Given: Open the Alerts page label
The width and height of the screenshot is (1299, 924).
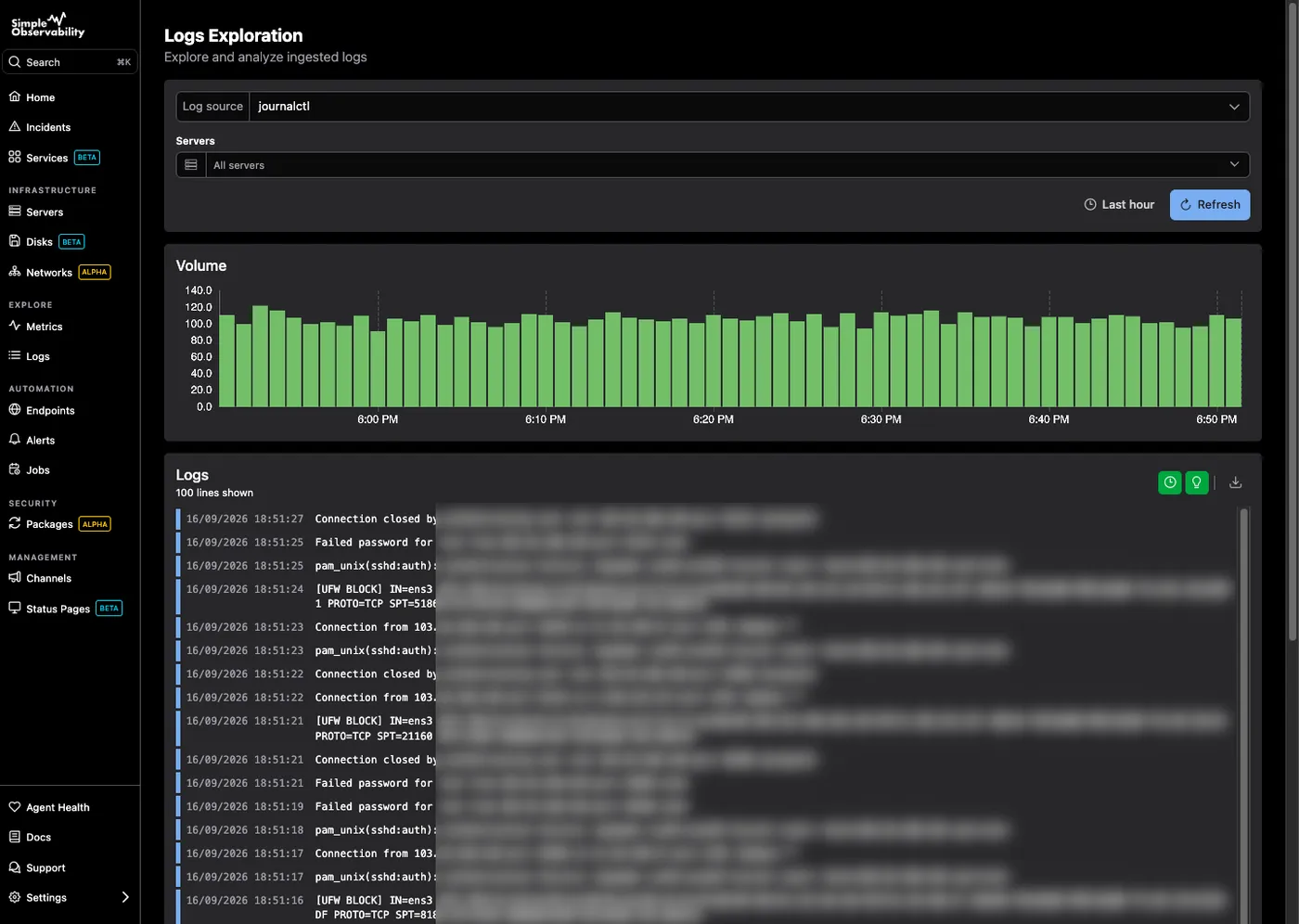Looking at the screenshot, I should [41, 441].
